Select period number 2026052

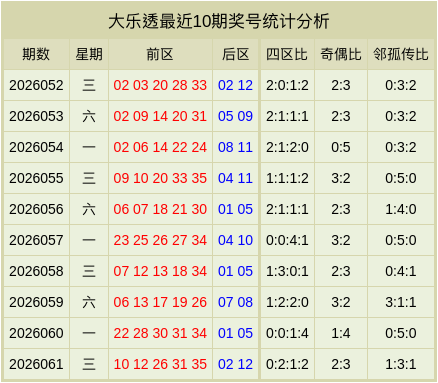[36, 85]
